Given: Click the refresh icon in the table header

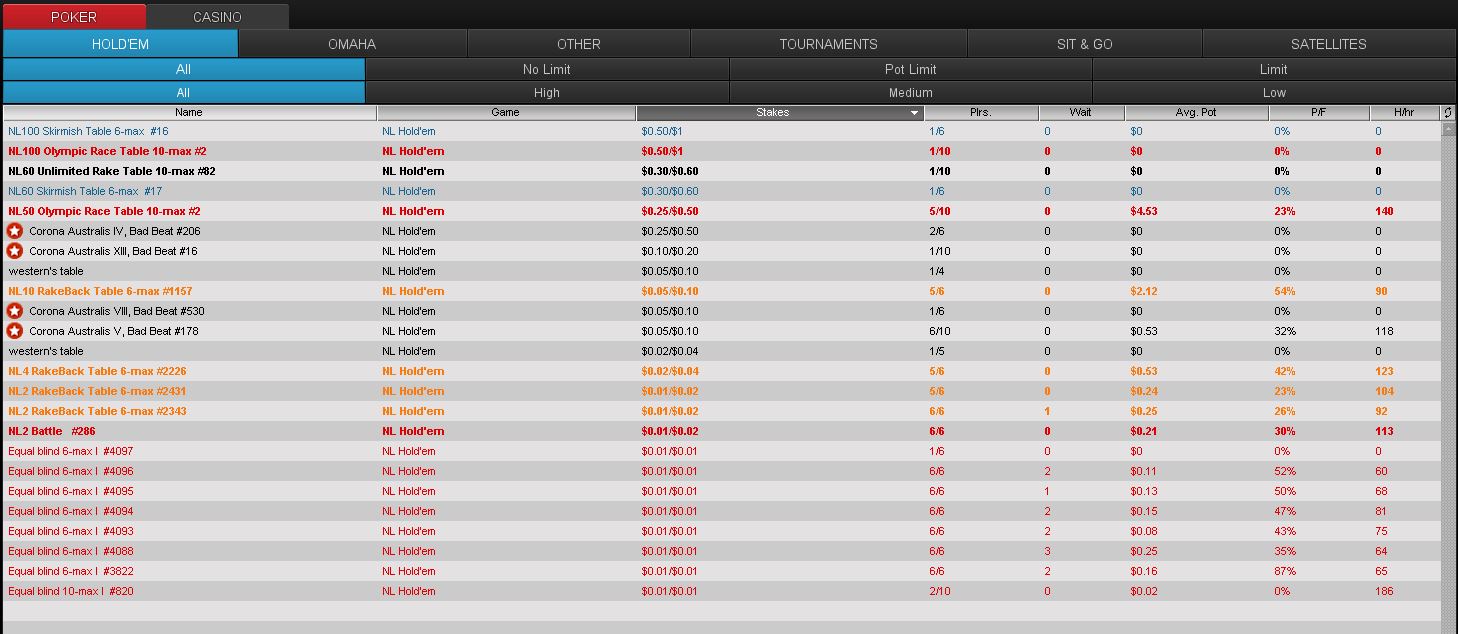Looking at the screenshot, I should click(1448, 113).
